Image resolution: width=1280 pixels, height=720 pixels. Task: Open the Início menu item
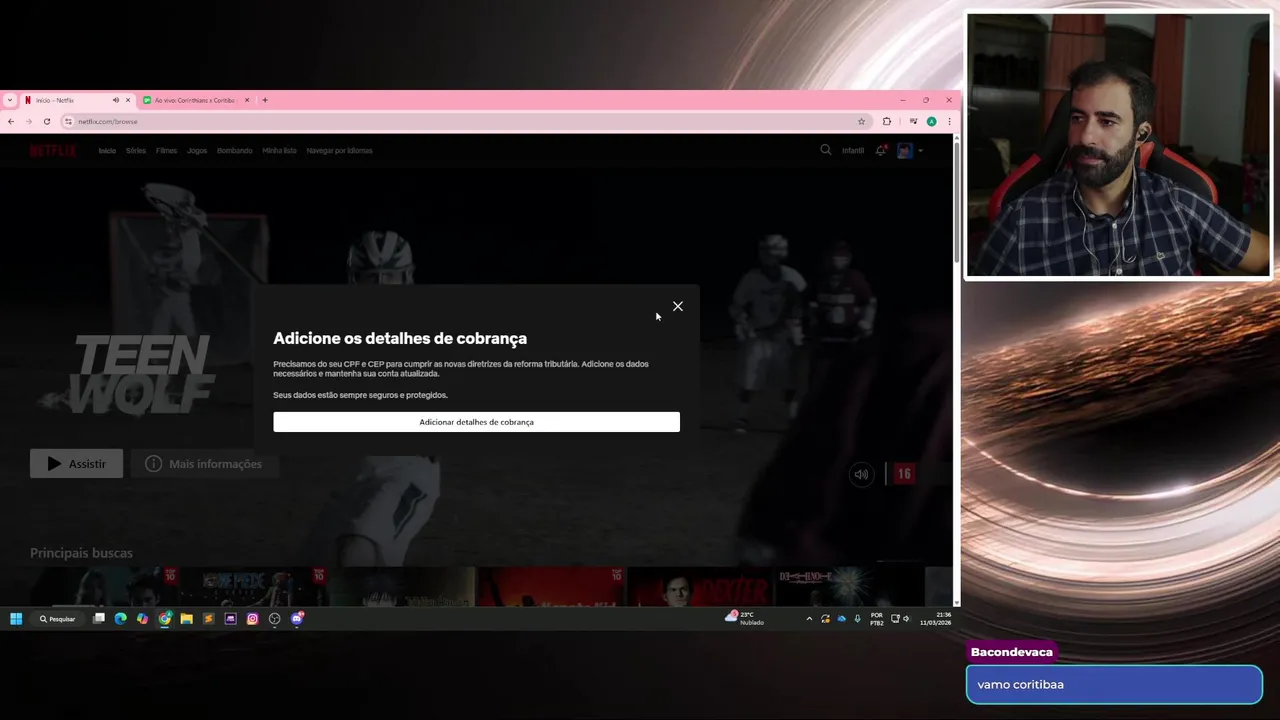pos(107,151)
